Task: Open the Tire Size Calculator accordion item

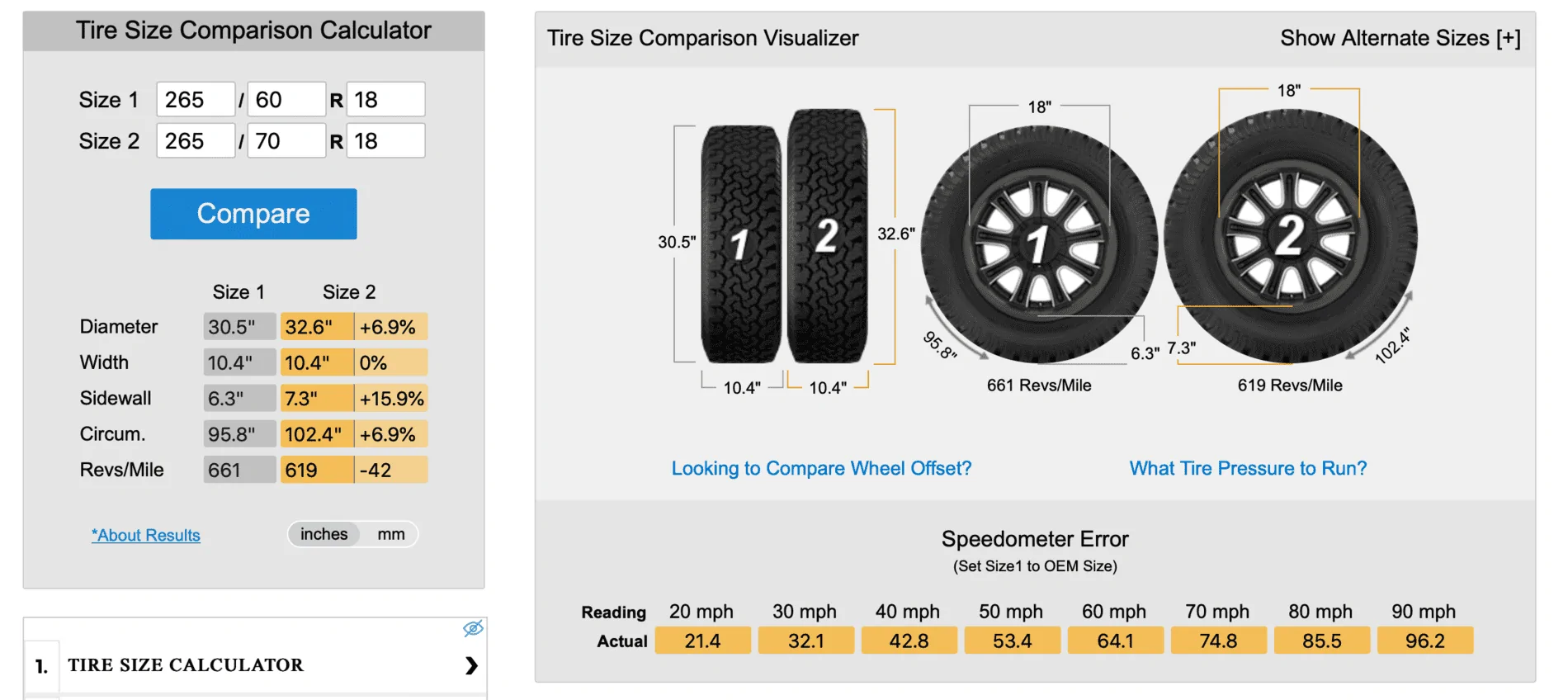Action: (186, 665)
